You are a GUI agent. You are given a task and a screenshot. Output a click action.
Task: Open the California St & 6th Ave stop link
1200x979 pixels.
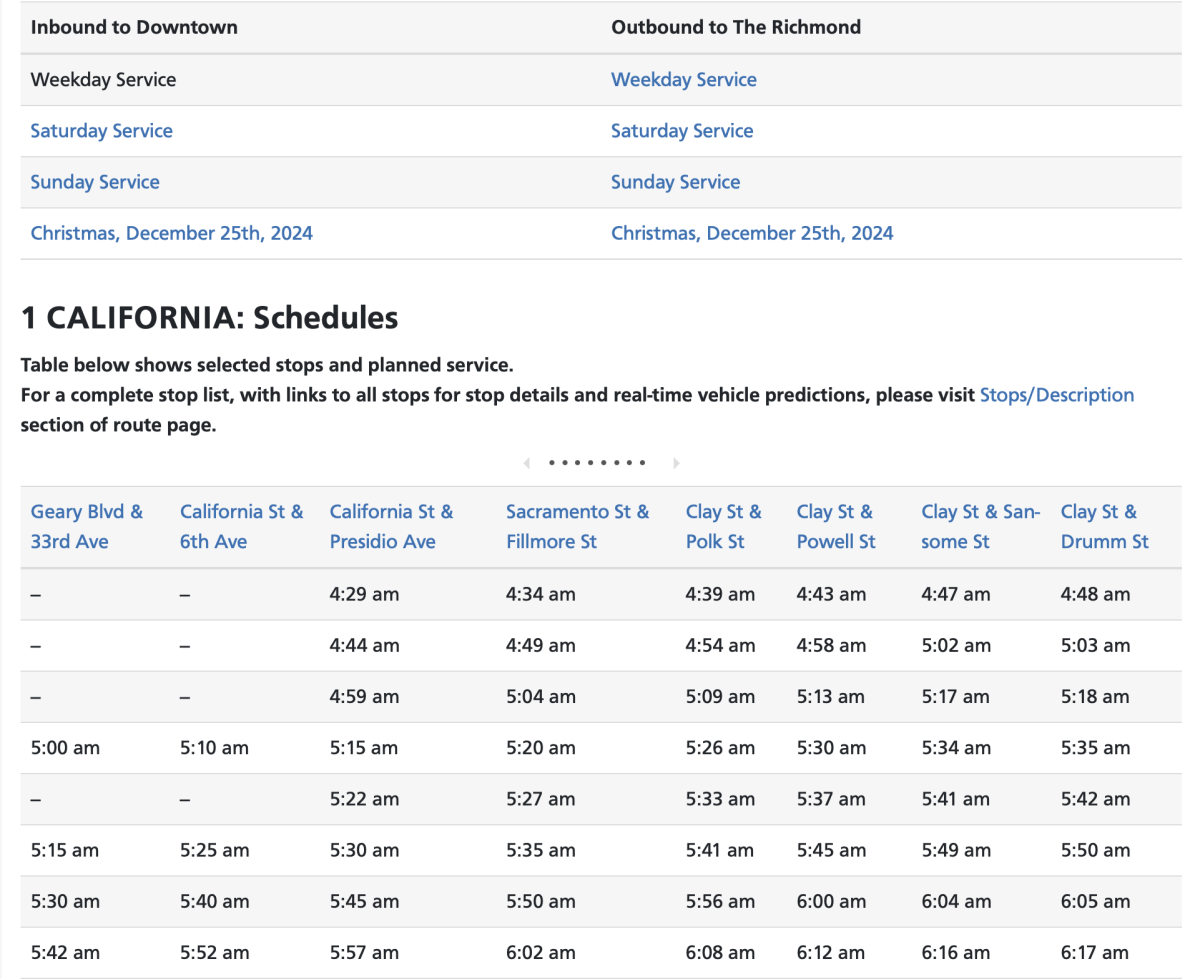click(241, 526)
